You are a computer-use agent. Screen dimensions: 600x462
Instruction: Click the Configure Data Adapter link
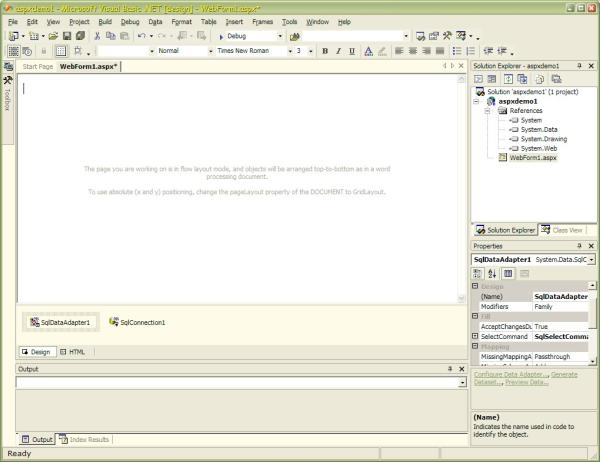tap(509, 374)
